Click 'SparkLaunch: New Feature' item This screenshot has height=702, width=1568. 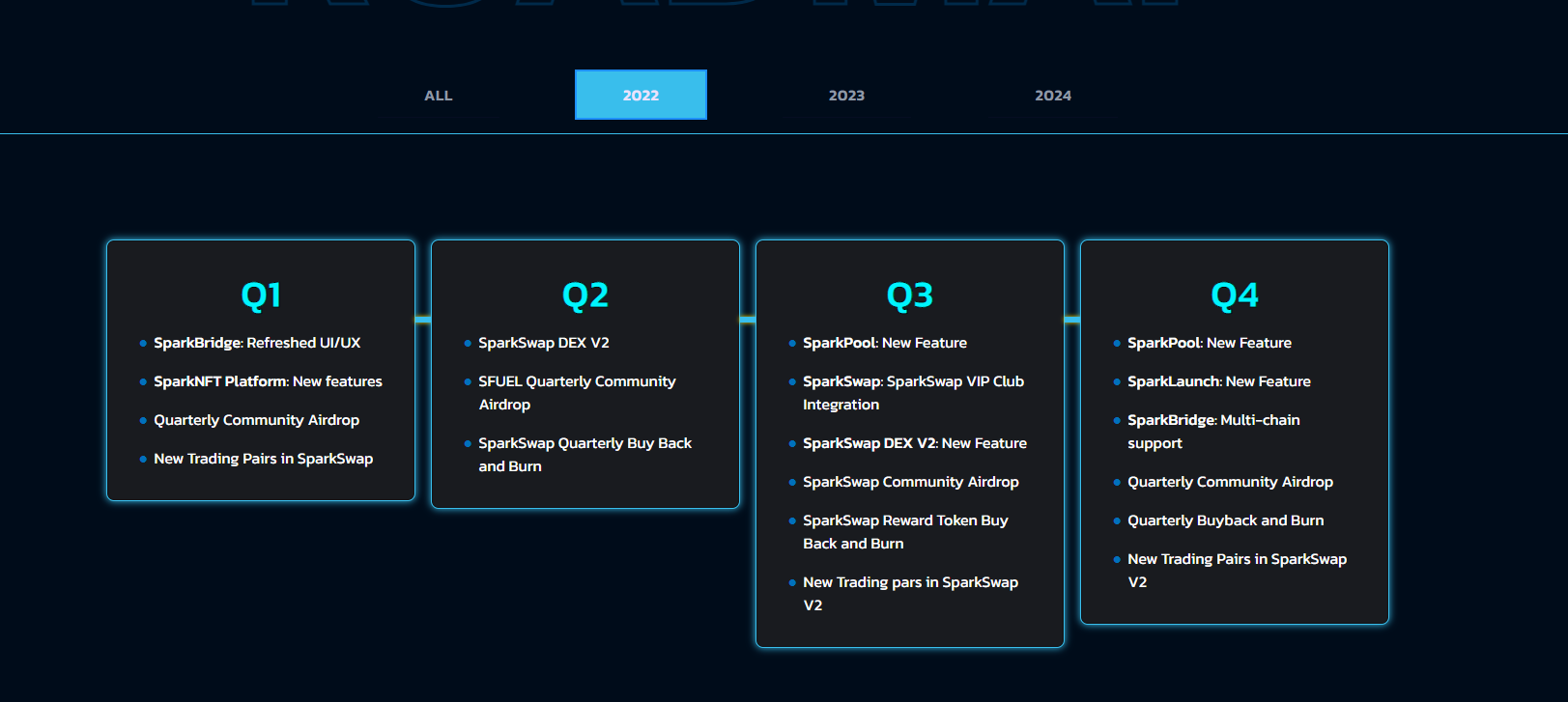pos(1219,381)
